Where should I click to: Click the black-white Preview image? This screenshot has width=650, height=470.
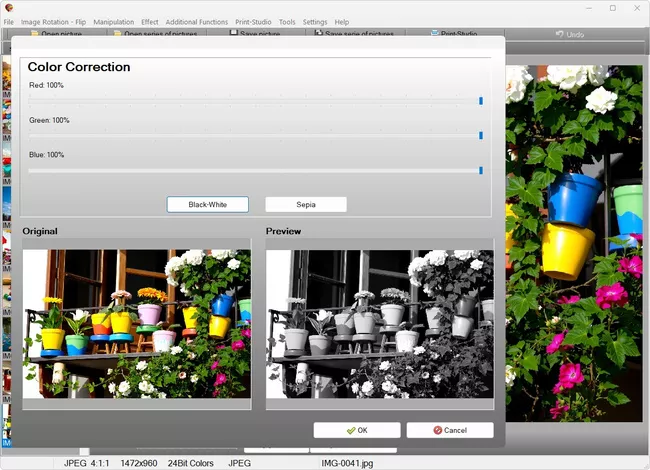click(x=380, y=324)
